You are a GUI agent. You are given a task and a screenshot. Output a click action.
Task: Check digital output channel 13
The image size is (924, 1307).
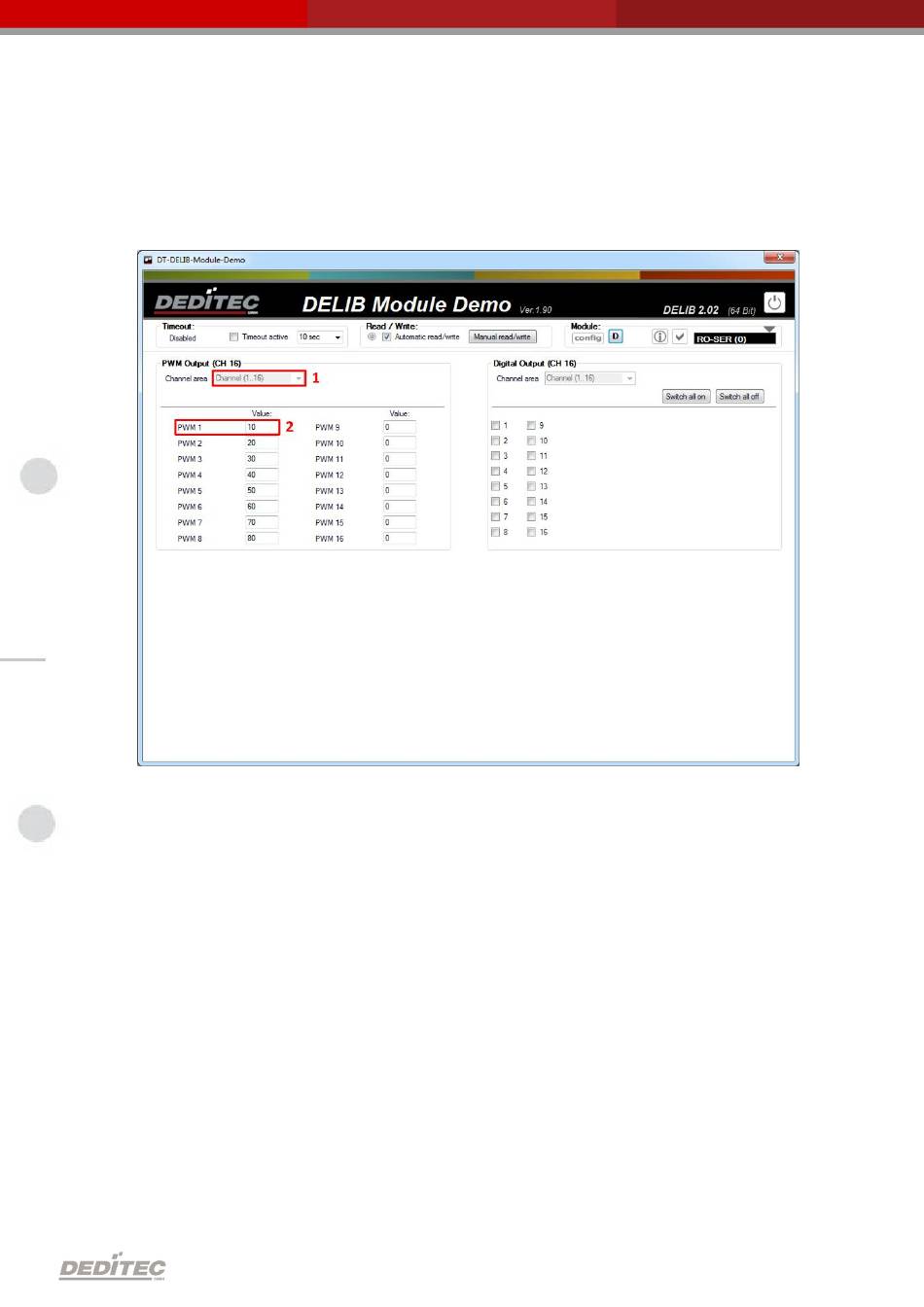click(531, 486)
